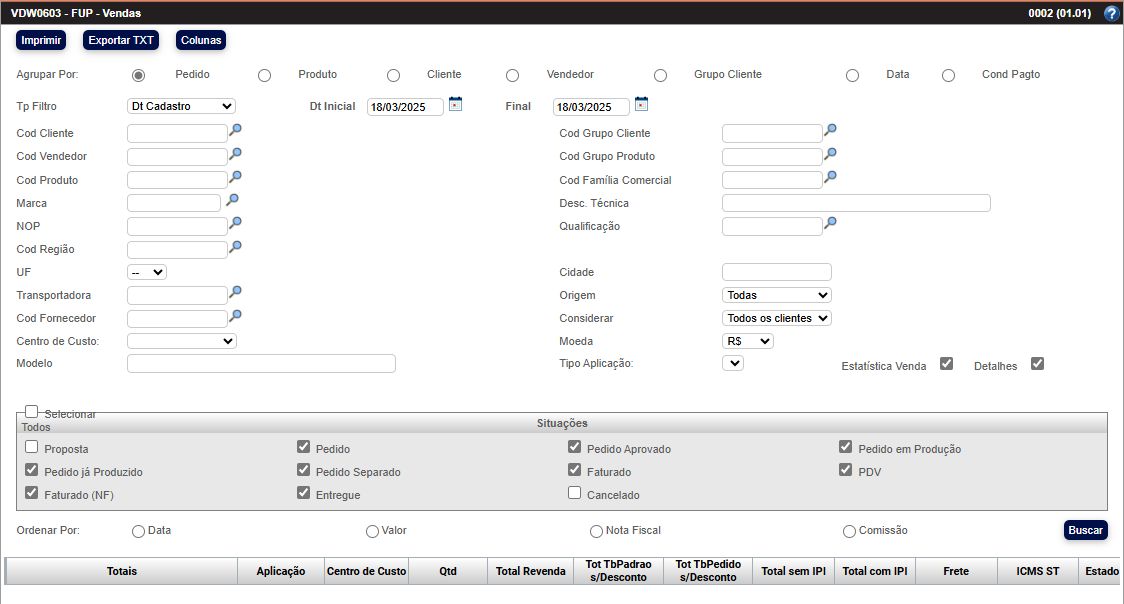Select Produto grouping radio button
Screen dimensions: 1124x604
click(x=264, y=75)
